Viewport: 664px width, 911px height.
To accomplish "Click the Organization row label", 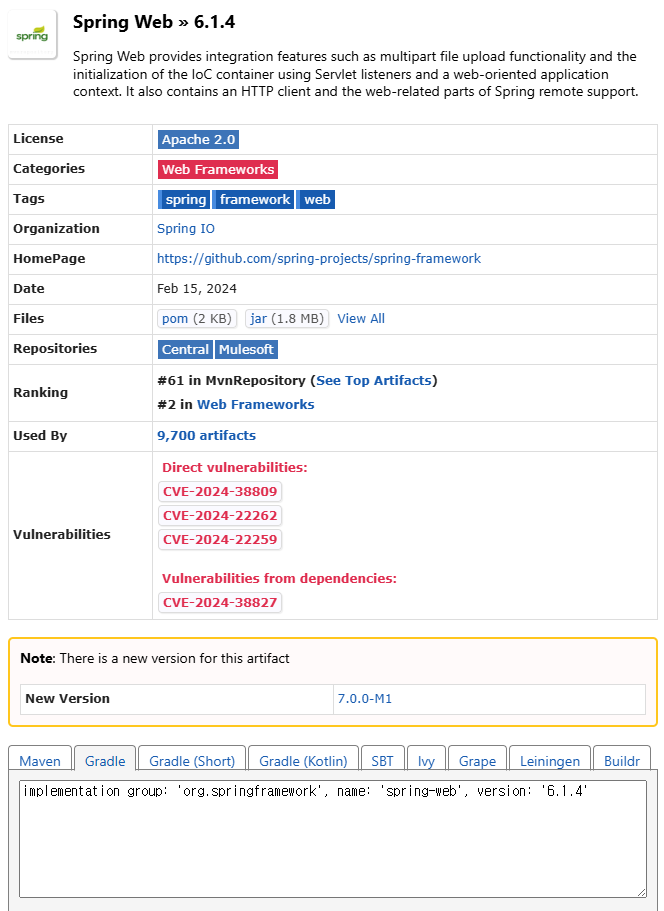I will click(56, 229).
